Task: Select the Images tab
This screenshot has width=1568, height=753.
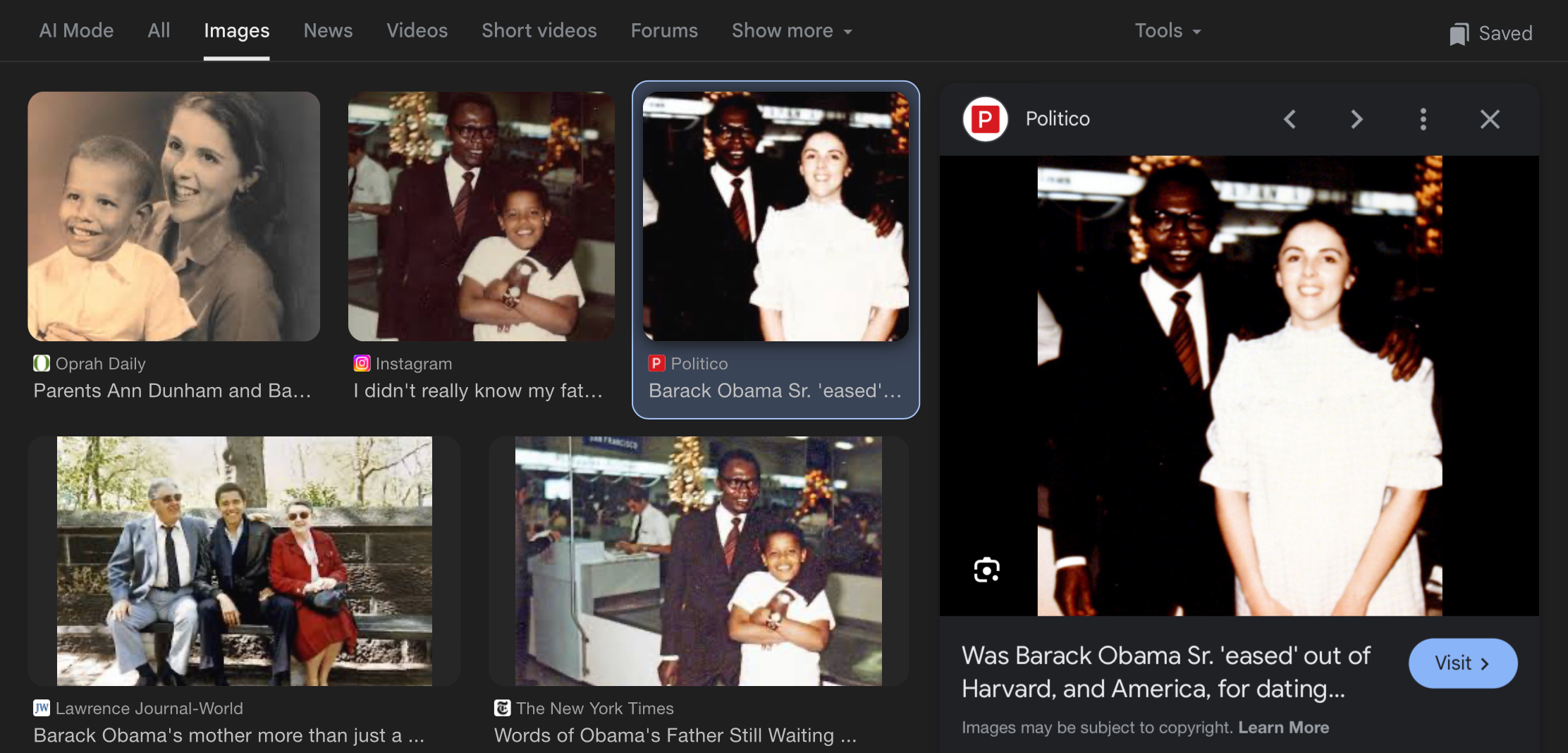Action: click(x=236, y=30)
